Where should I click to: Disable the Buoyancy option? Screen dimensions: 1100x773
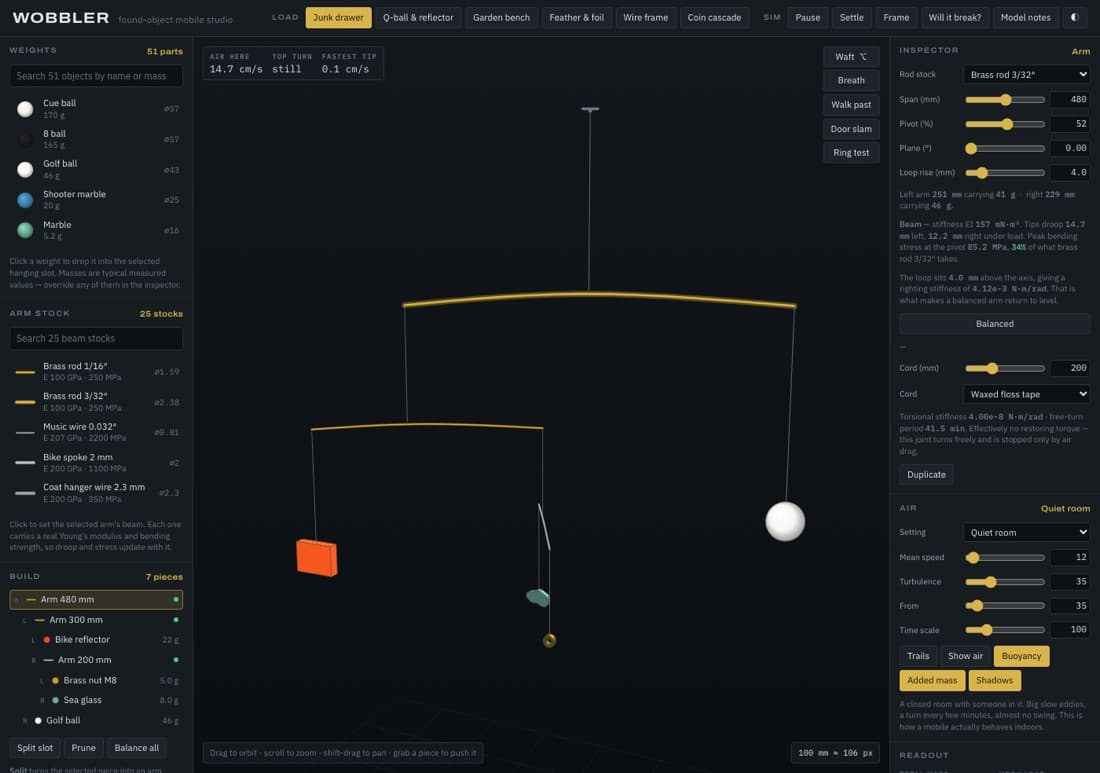coord(1021,656)
